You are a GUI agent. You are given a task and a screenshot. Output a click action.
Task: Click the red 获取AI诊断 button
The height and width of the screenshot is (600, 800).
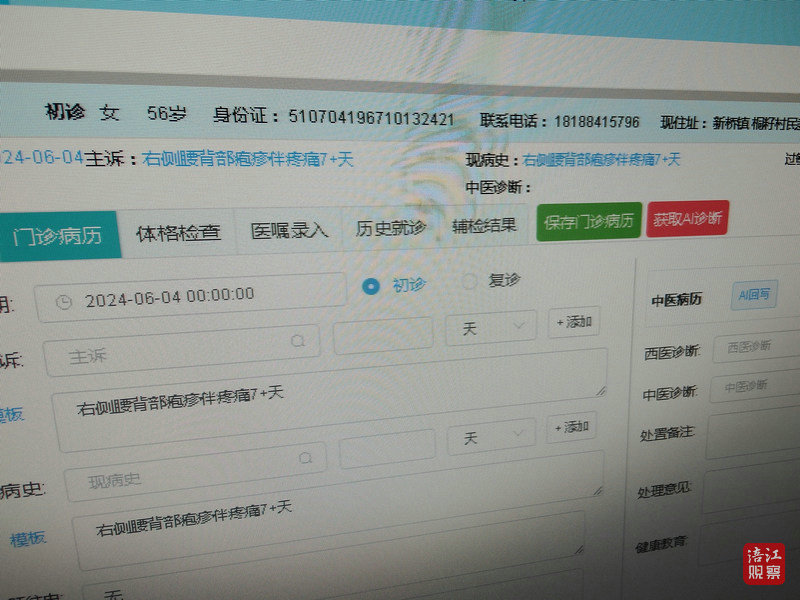click(x=688, y=219)
